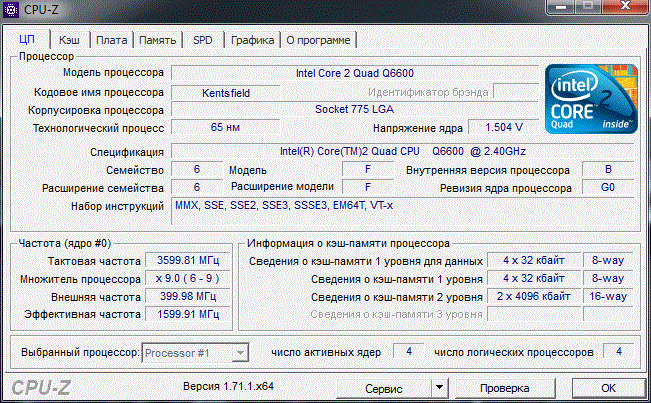The width and height of the screenshot is (651, 403).
Task: Click the Socket 775 LGA value
Action: click(355, 110)
